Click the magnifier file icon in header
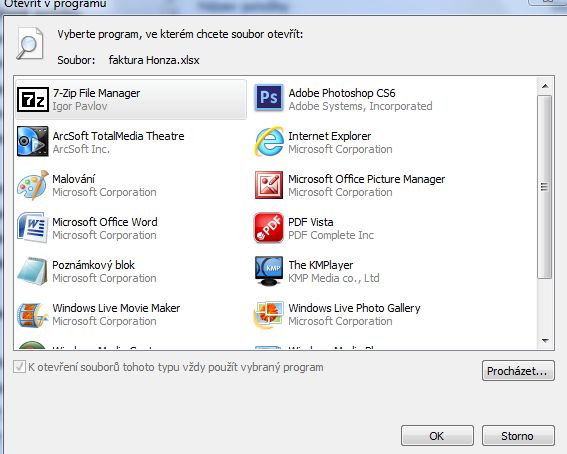The height and width of the screenshot is (454, 567). point(30,44)
